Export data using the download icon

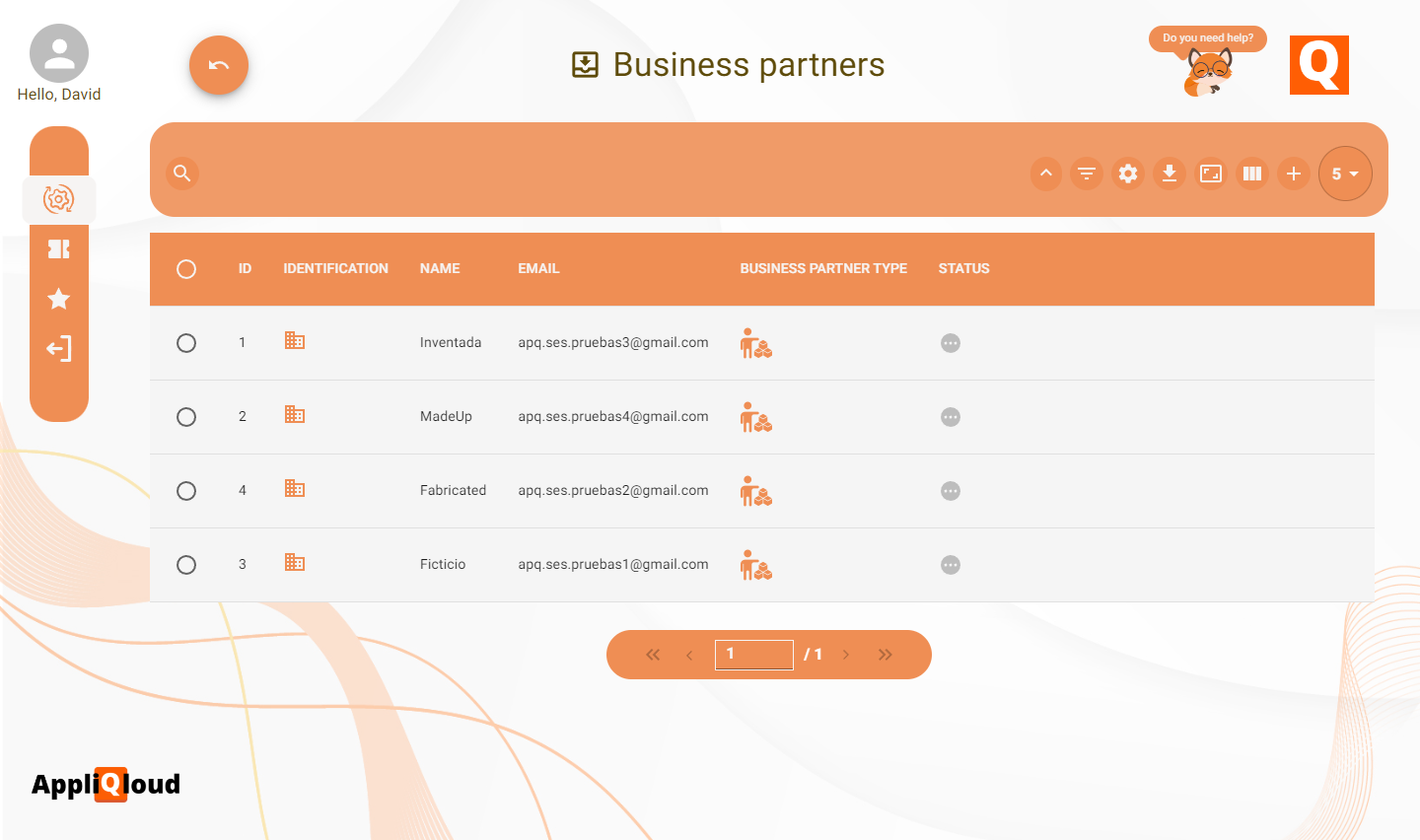pyautogui.click(x=1170, y=174)
